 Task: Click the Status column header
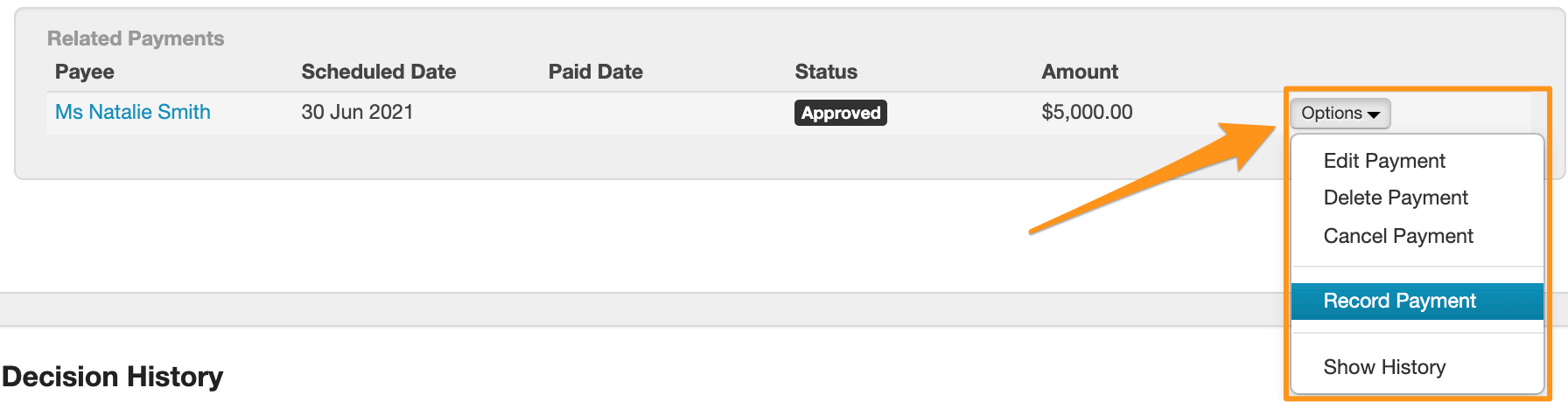click(826, 72)
